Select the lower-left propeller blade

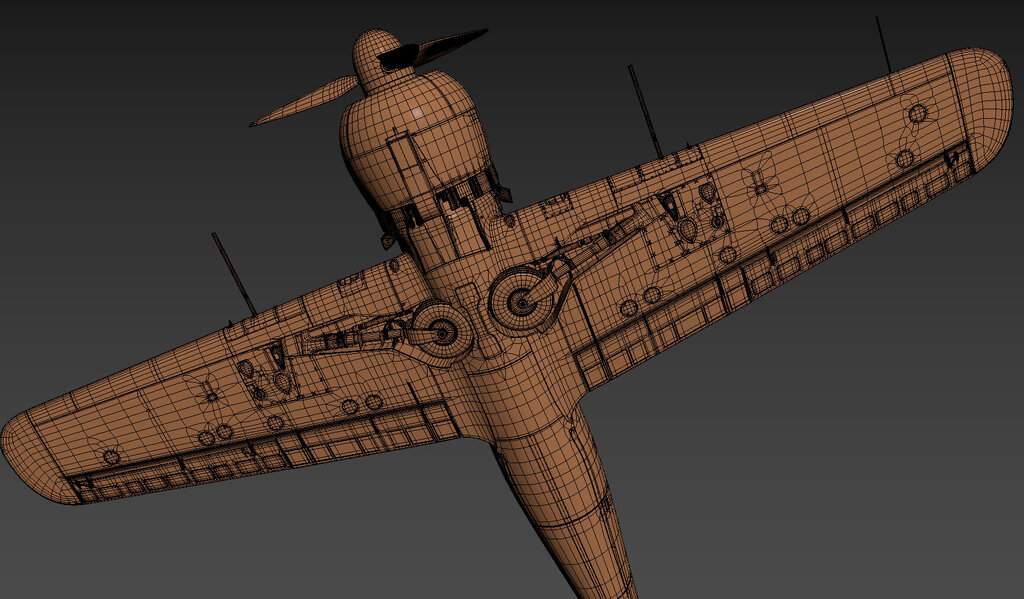[x=302, y=104]
